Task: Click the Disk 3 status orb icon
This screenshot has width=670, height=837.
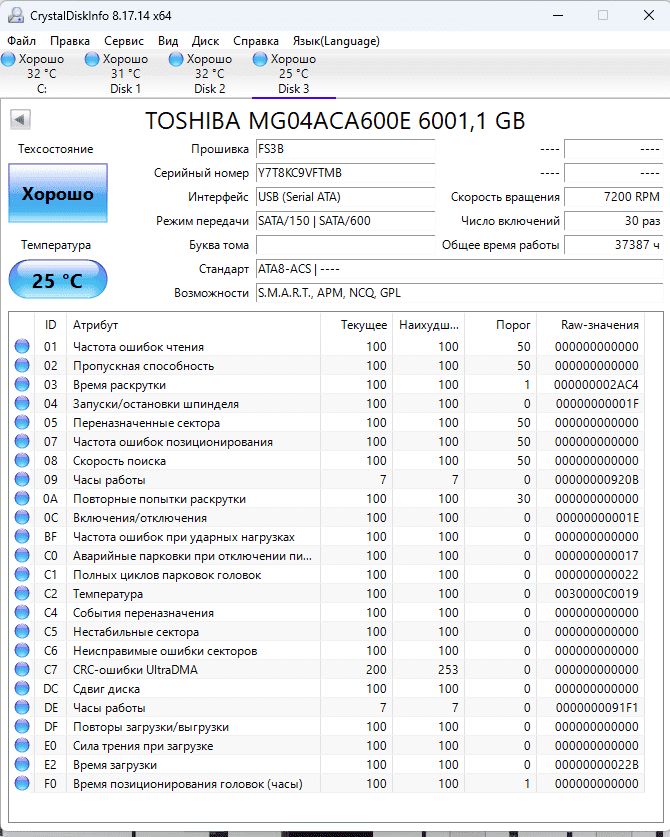Action: click(x=260, y=60)
